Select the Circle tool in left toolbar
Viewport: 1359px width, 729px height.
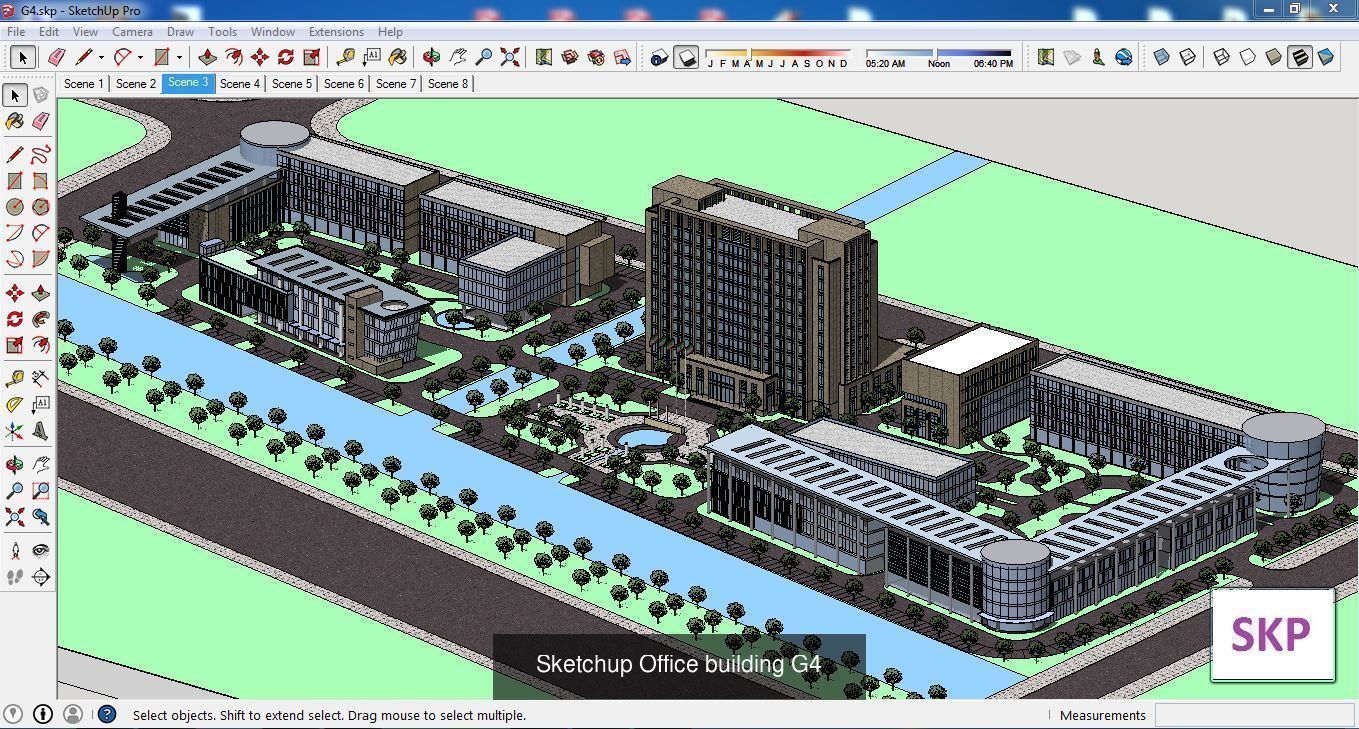click(14, 207)
